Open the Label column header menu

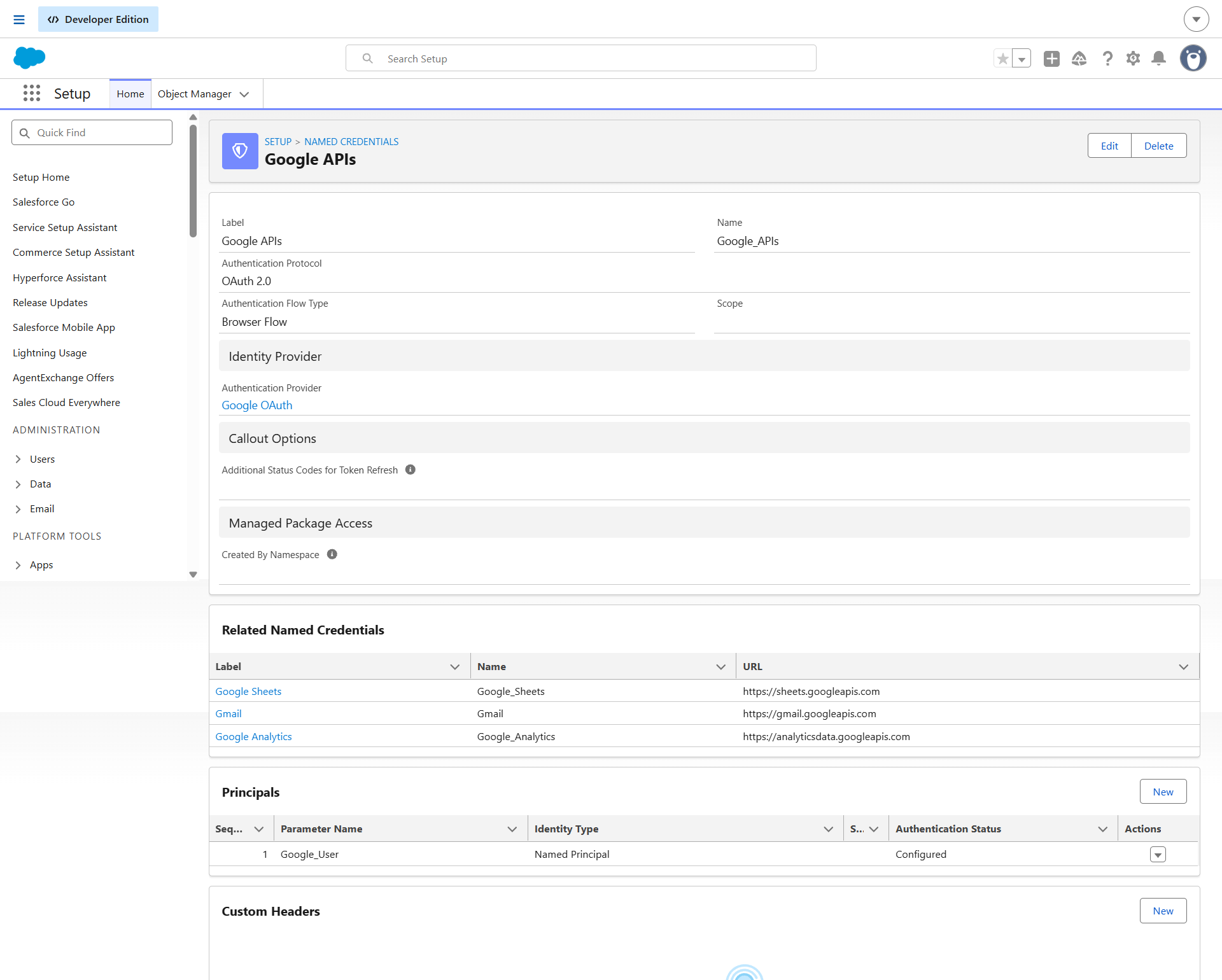pyautogui.click(x=455, y=667)
